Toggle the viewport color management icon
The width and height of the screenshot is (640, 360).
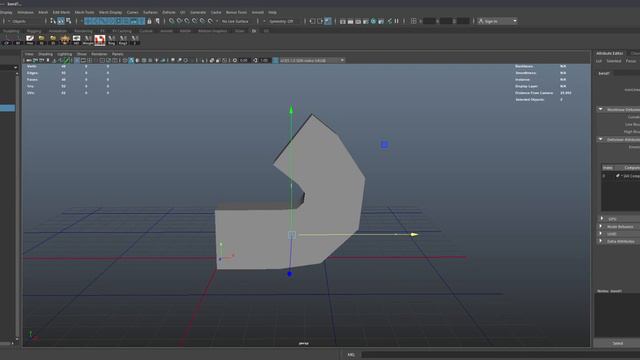click(x=276, y=60)
